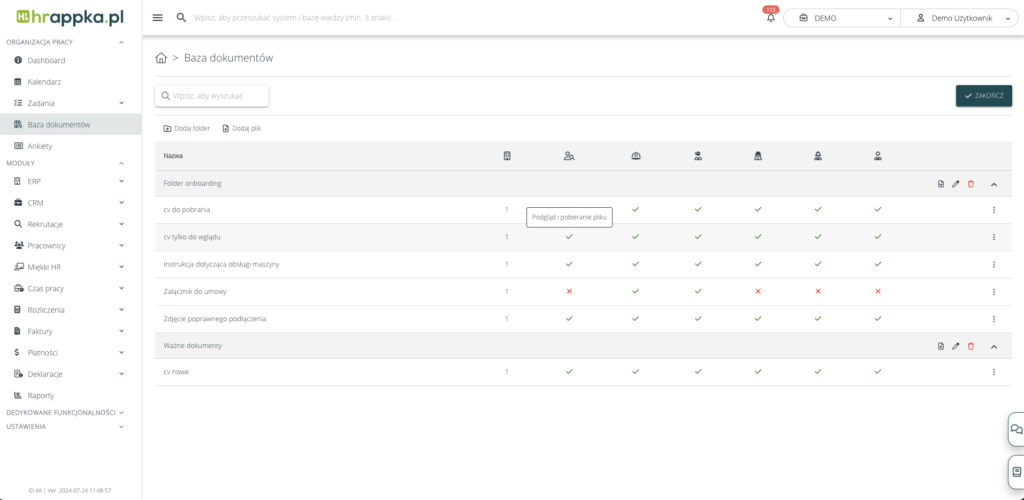Open the hamburger menu icon
The width and height of the screenshot is (1024, 500).
click(157, 18)
